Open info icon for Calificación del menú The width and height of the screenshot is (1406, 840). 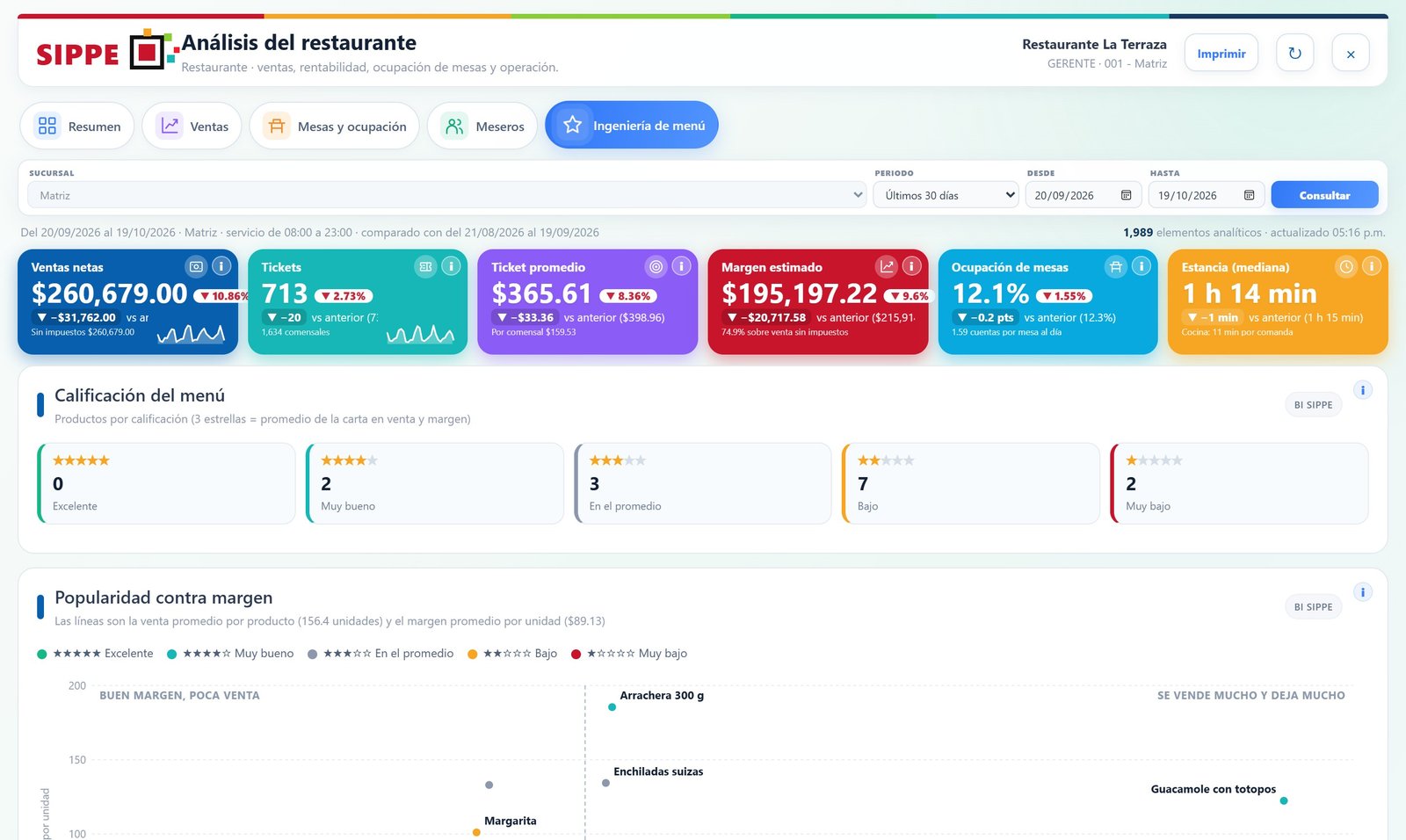pos(1363,390)
